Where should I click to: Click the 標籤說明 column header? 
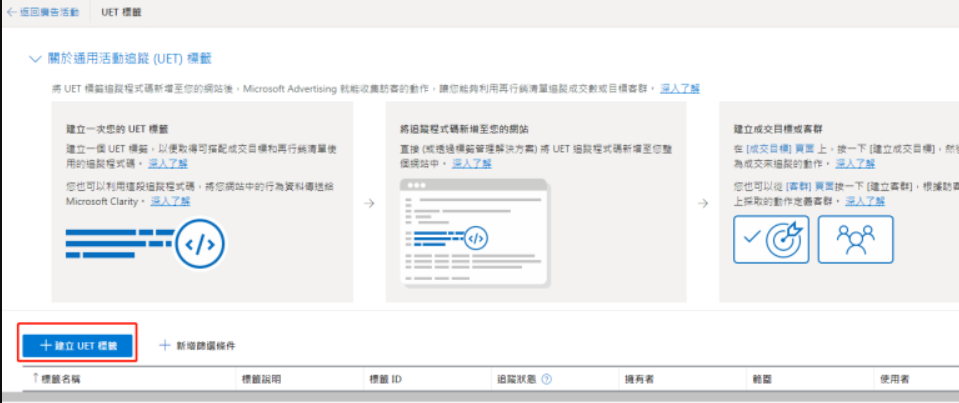tap(262, 379)
